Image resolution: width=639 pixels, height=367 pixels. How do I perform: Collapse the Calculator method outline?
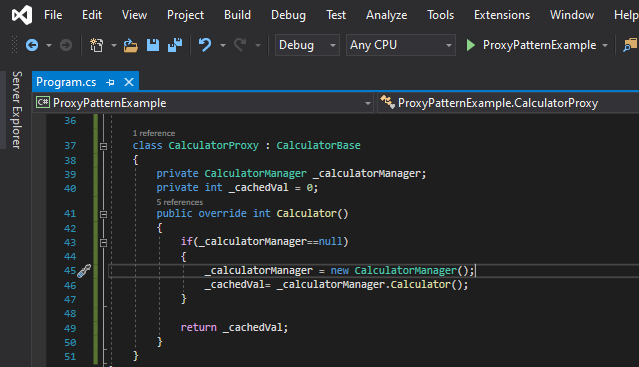[x=104, y=214]
